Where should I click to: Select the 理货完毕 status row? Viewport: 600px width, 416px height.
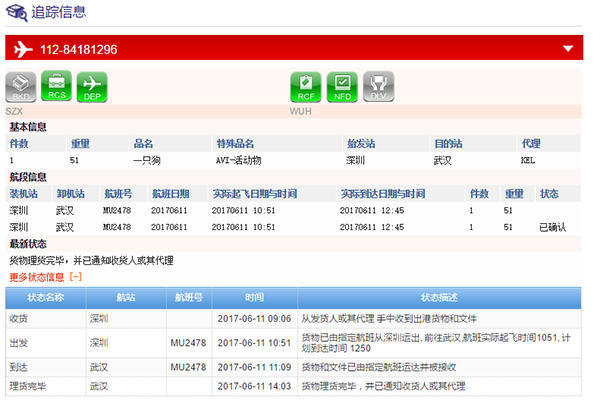293,386
